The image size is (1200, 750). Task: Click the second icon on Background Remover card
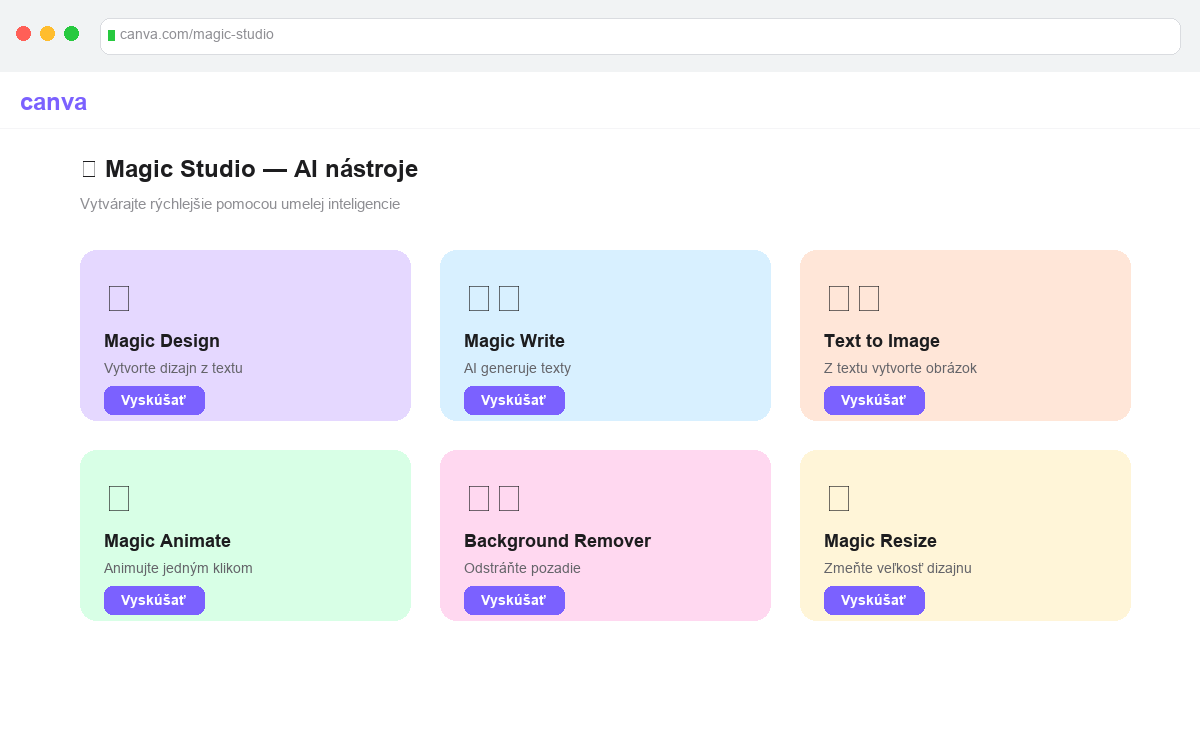pos(509,498)
